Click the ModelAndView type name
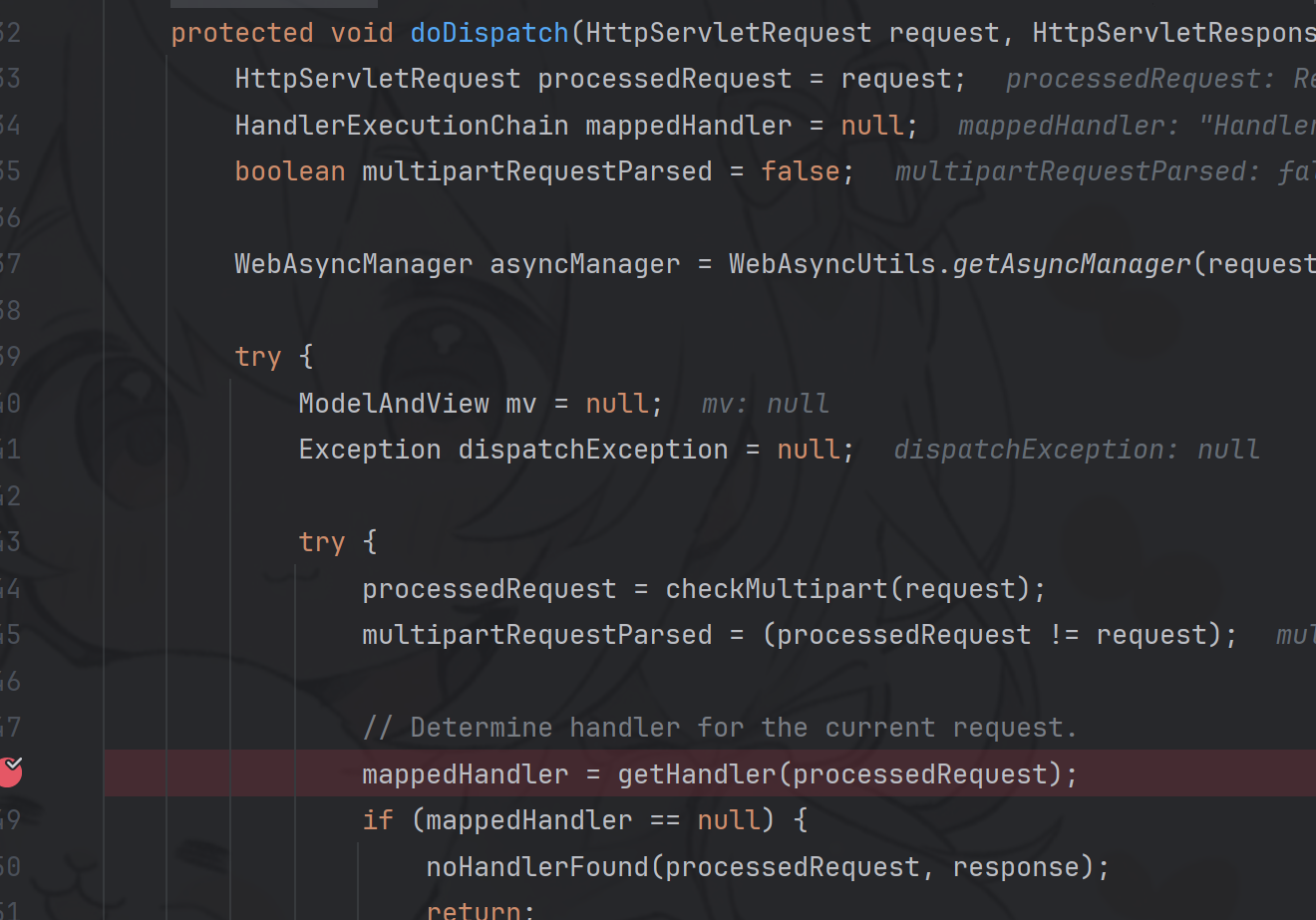The height and width of the screenshot is (920, 1316). (x=393, y=404)
